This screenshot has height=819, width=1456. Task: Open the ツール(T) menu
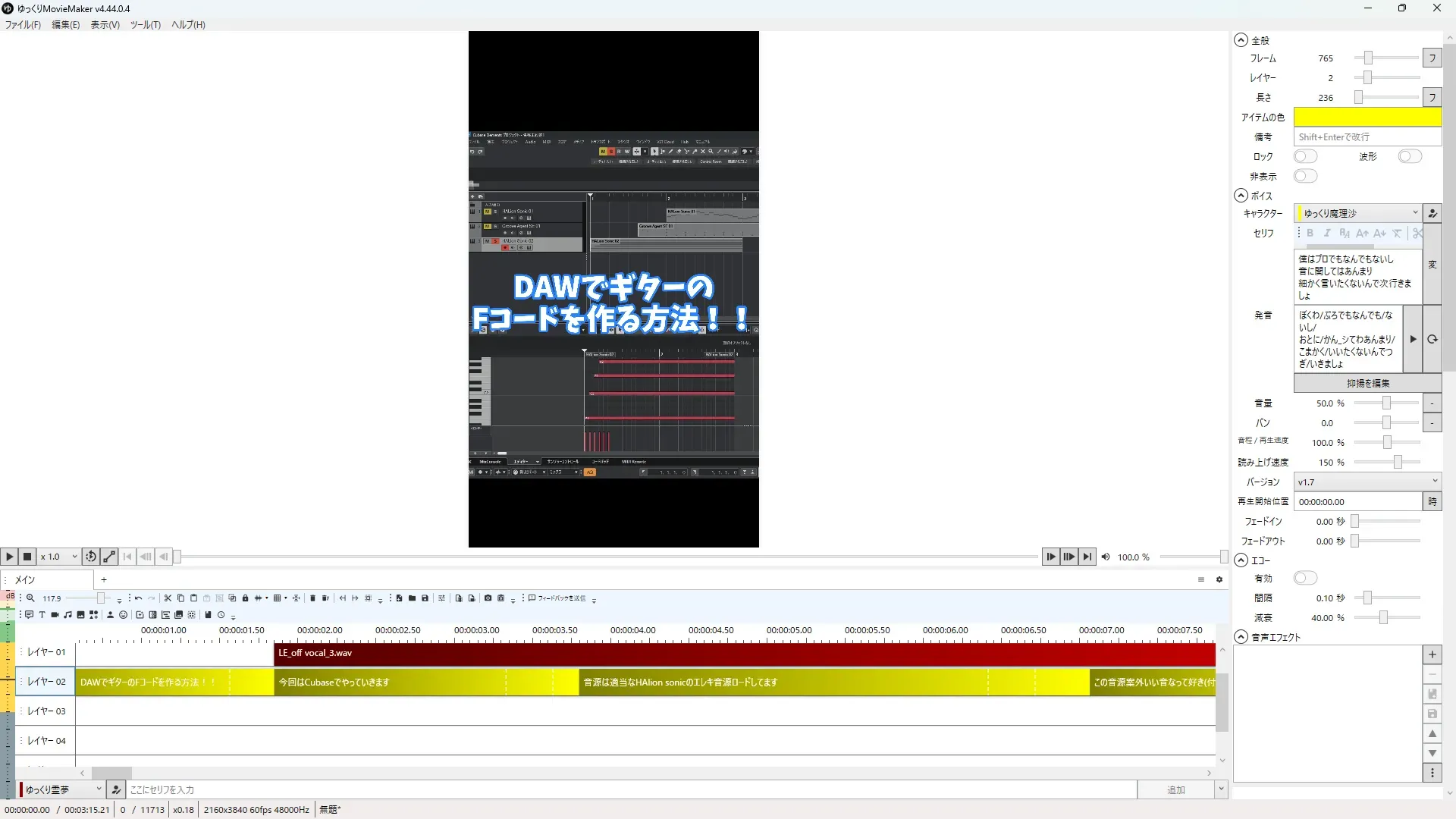(x=145, y=24)
